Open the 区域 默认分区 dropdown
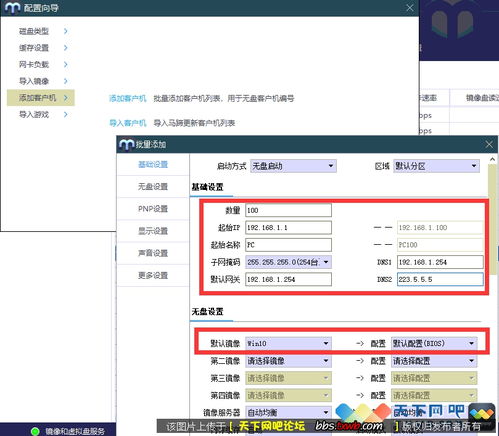 point(436,166)
